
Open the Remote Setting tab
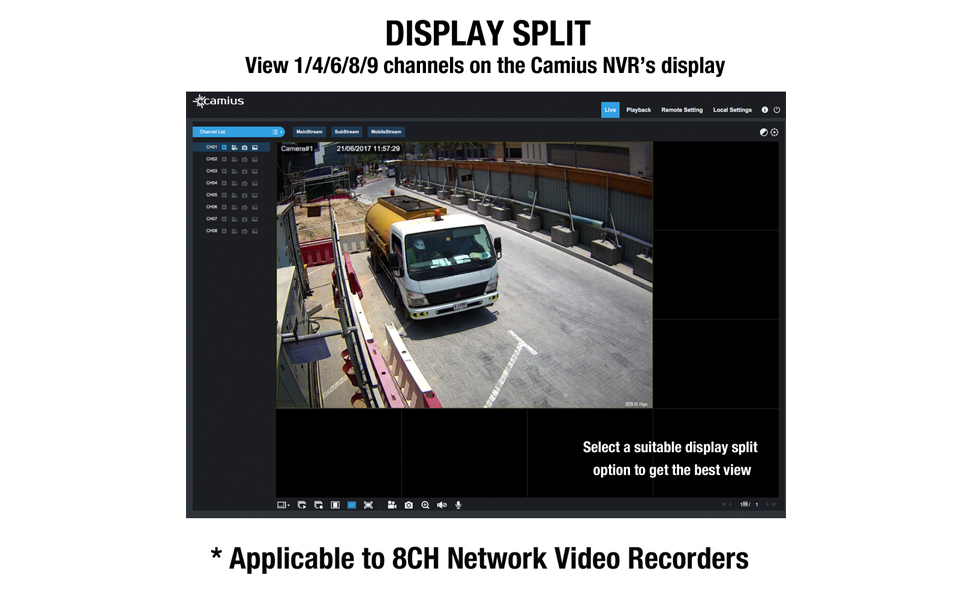[x=682, y=110]
